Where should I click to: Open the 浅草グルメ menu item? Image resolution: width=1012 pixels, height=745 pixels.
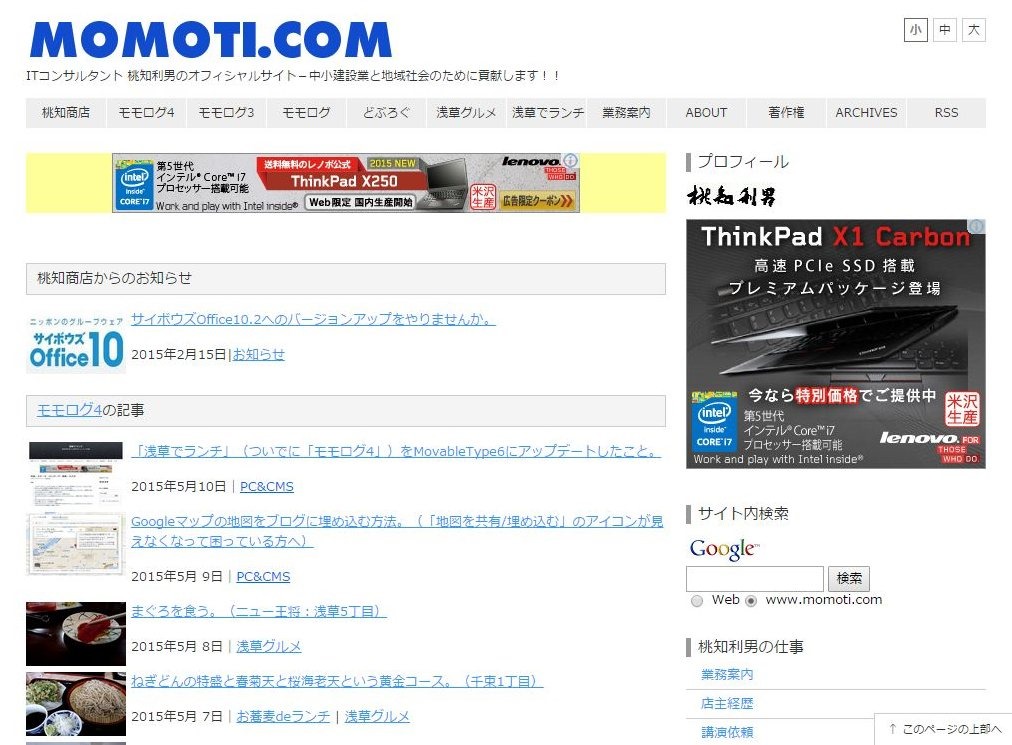tap(466, 113)
